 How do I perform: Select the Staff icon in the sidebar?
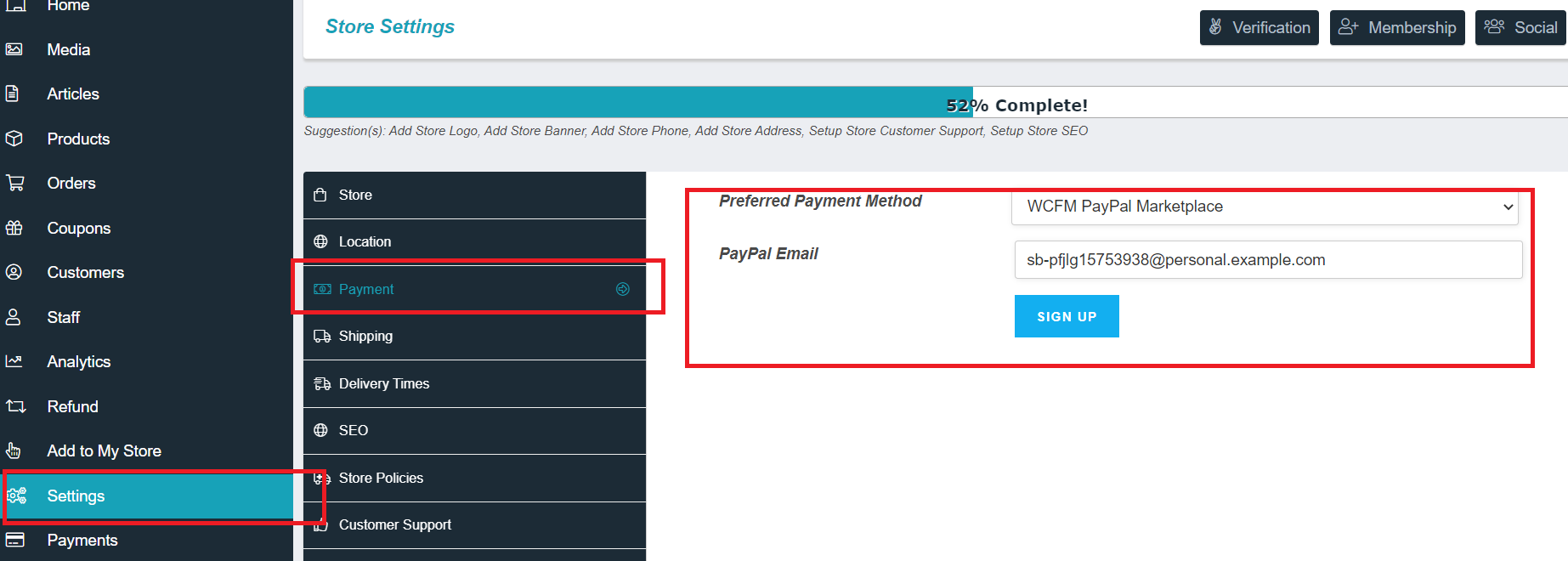coord(15,316)
